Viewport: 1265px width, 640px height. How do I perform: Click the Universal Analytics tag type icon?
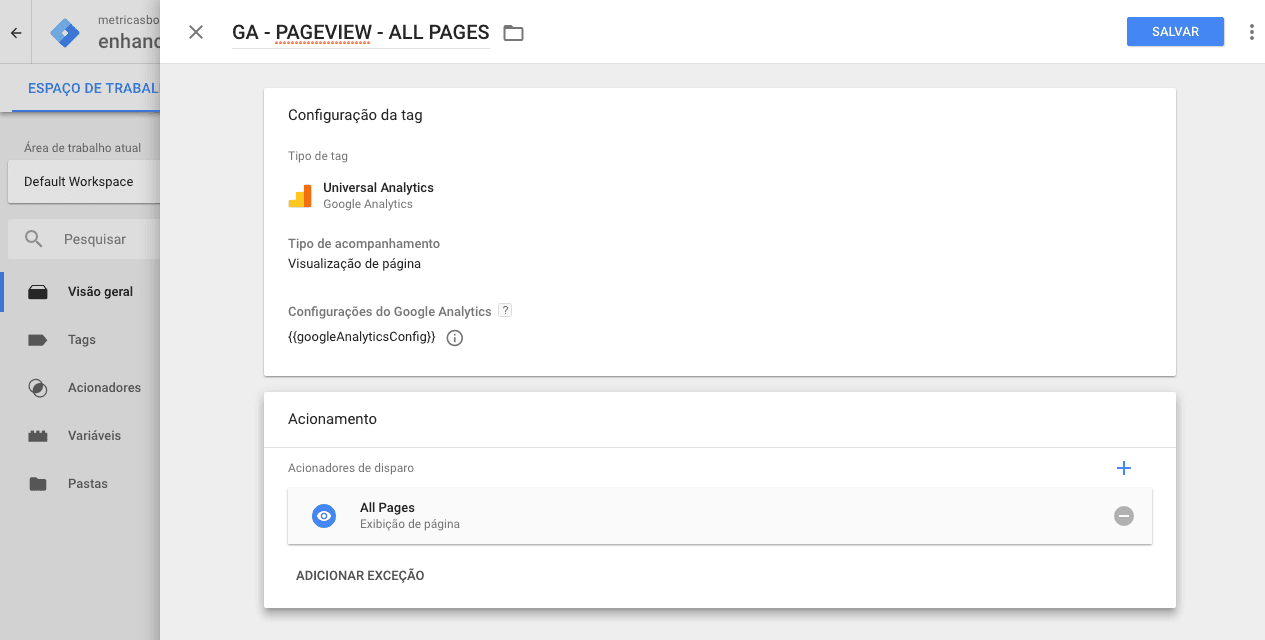[300, 195]
